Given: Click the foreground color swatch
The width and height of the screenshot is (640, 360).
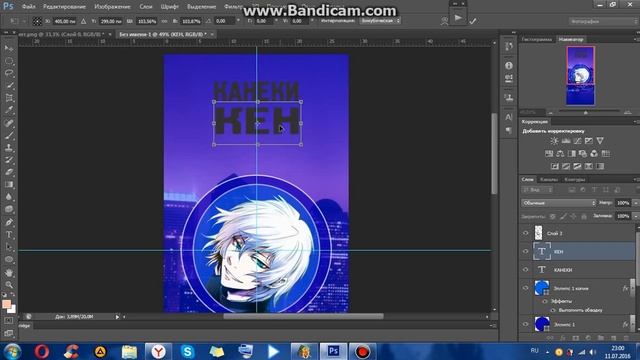Looking at the screenshot, I should pyautogui.click(x=7, y=304).
